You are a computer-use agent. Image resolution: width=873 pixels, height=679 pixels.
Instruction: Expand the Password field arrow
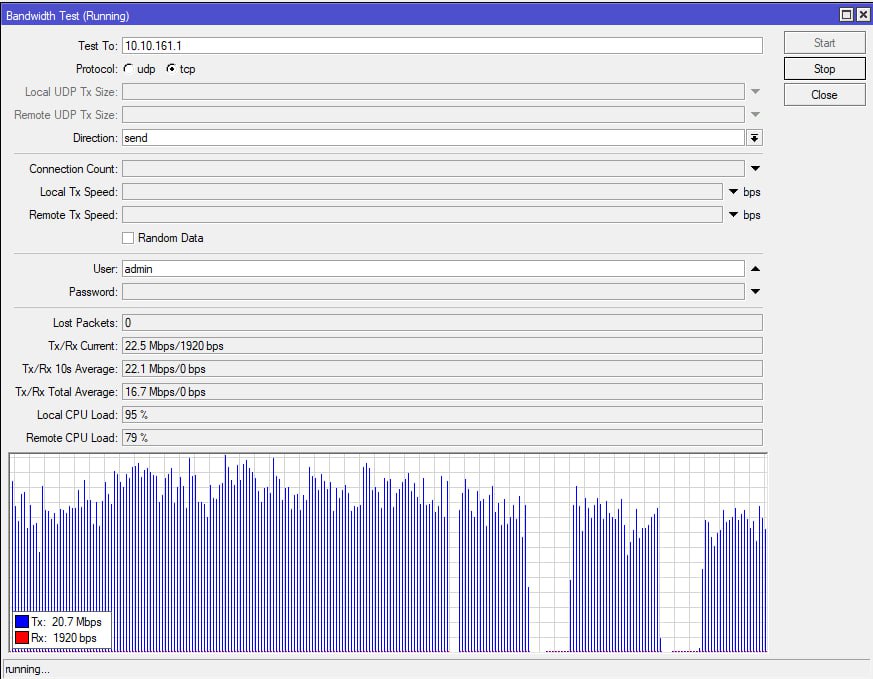click(755, 292)
